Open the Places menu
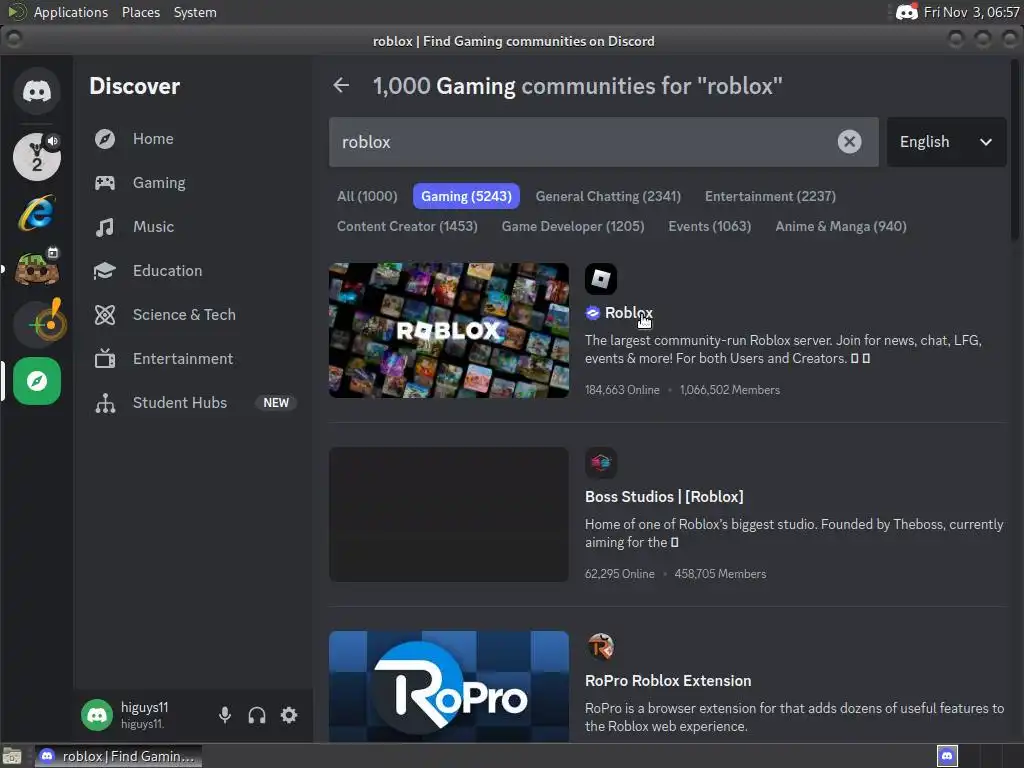 [x=140, y=12]
